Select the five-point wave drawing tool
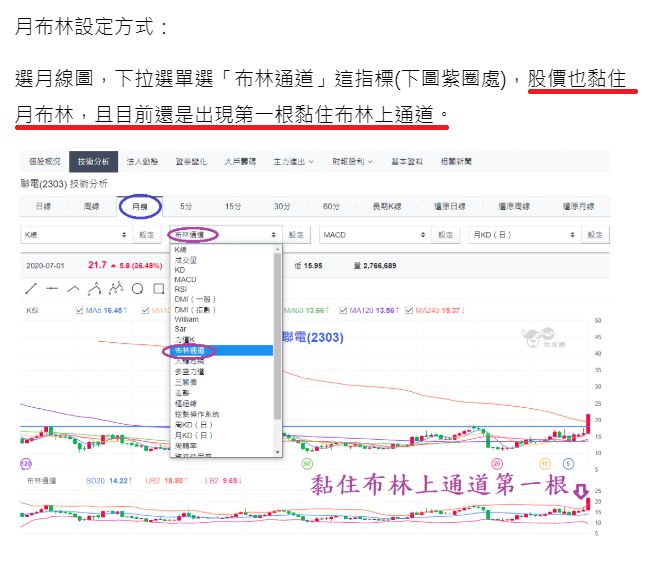657x567 pixels. pos(116,288)
